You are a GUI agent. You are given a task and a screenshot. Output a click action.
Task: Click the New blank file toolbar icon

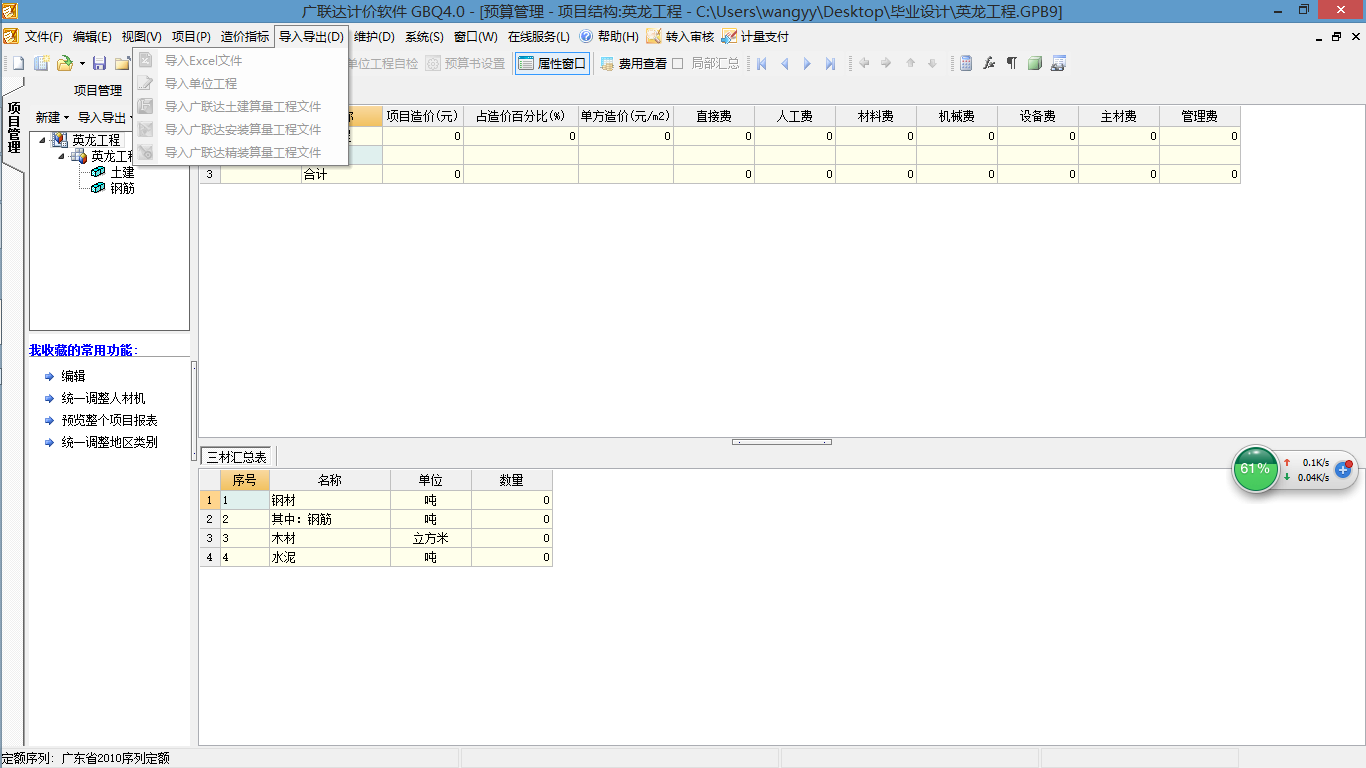pyautogui.click(x=17, y=64)
